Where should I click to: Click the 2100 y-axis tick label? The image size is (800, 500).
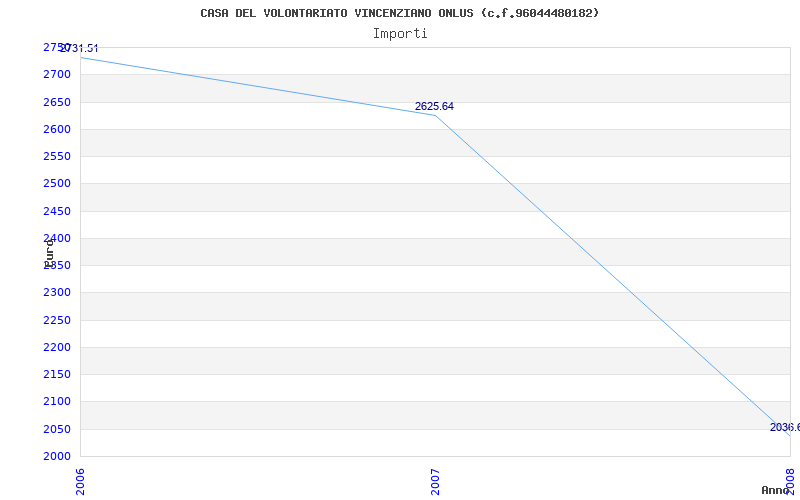click(57, 402)
